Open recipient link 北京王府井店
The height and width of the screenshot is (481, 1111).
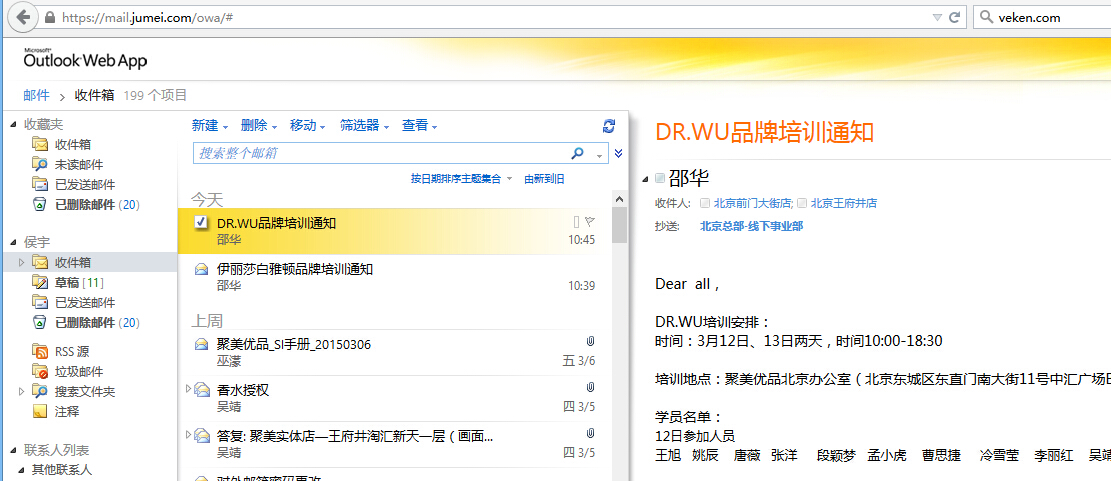(x=844, y=203)
